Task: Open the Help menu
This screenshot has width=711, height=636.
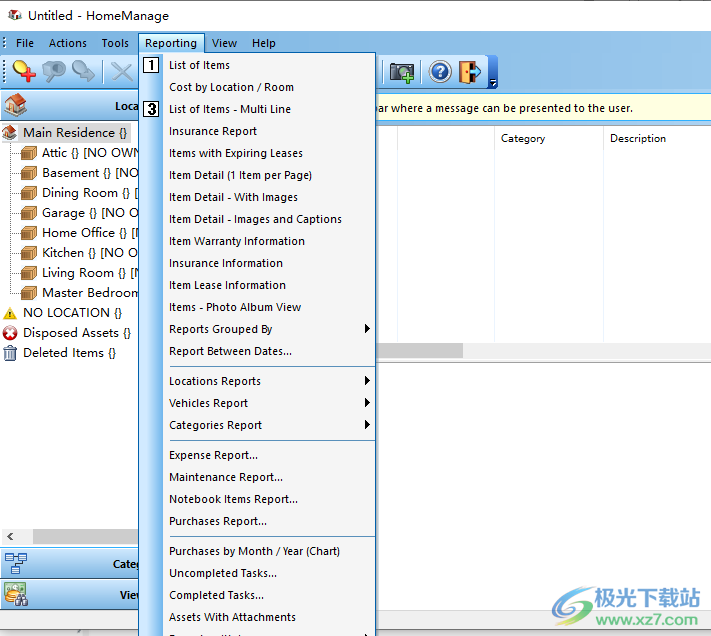Action: [x=263, y=43]
